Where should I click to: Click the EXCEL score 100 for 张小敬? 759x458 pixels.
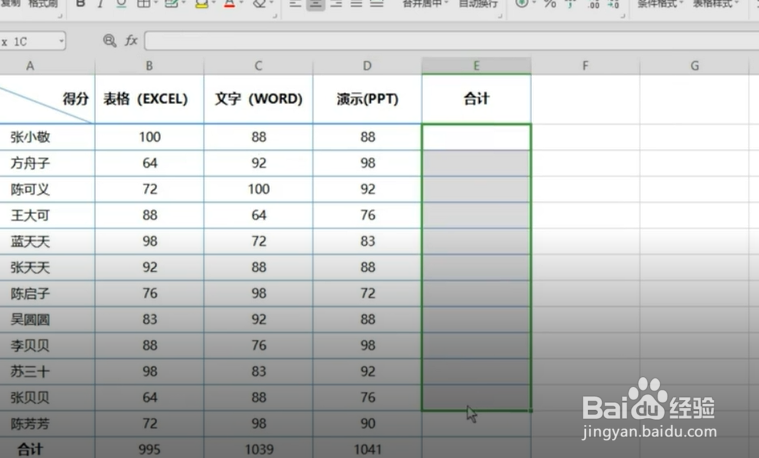click(149, 137)
